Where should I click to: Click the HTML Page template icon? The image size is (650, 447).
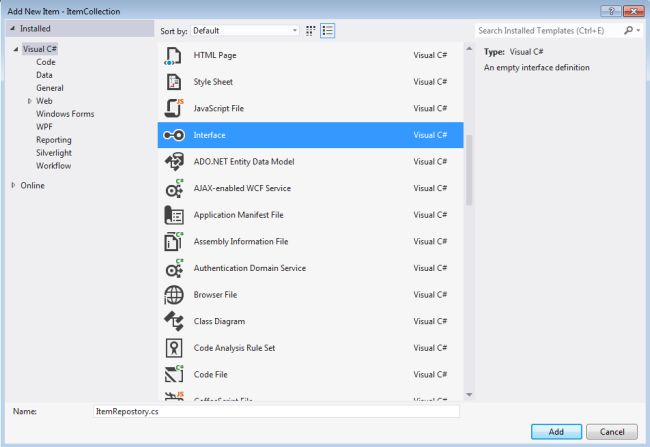point(173,56)
